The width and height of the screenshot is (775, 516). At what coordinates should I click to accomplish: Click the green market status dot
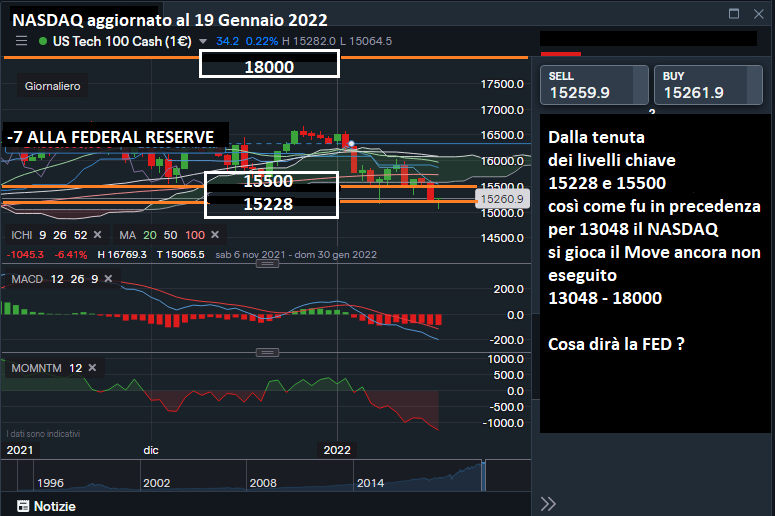click(43, 41)
